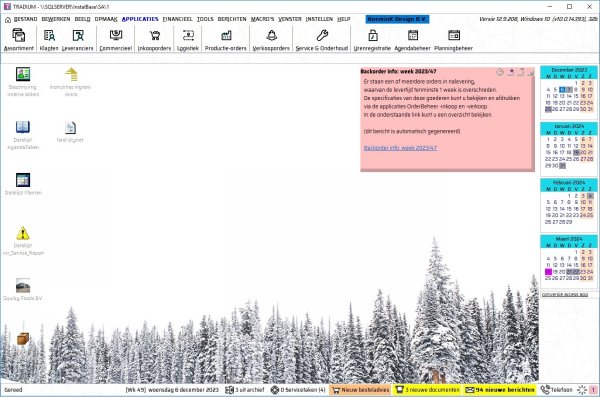Open Inkooporders shopping cart icon
This screenshot has height=397, width=600.
click(x=154, y=40)
